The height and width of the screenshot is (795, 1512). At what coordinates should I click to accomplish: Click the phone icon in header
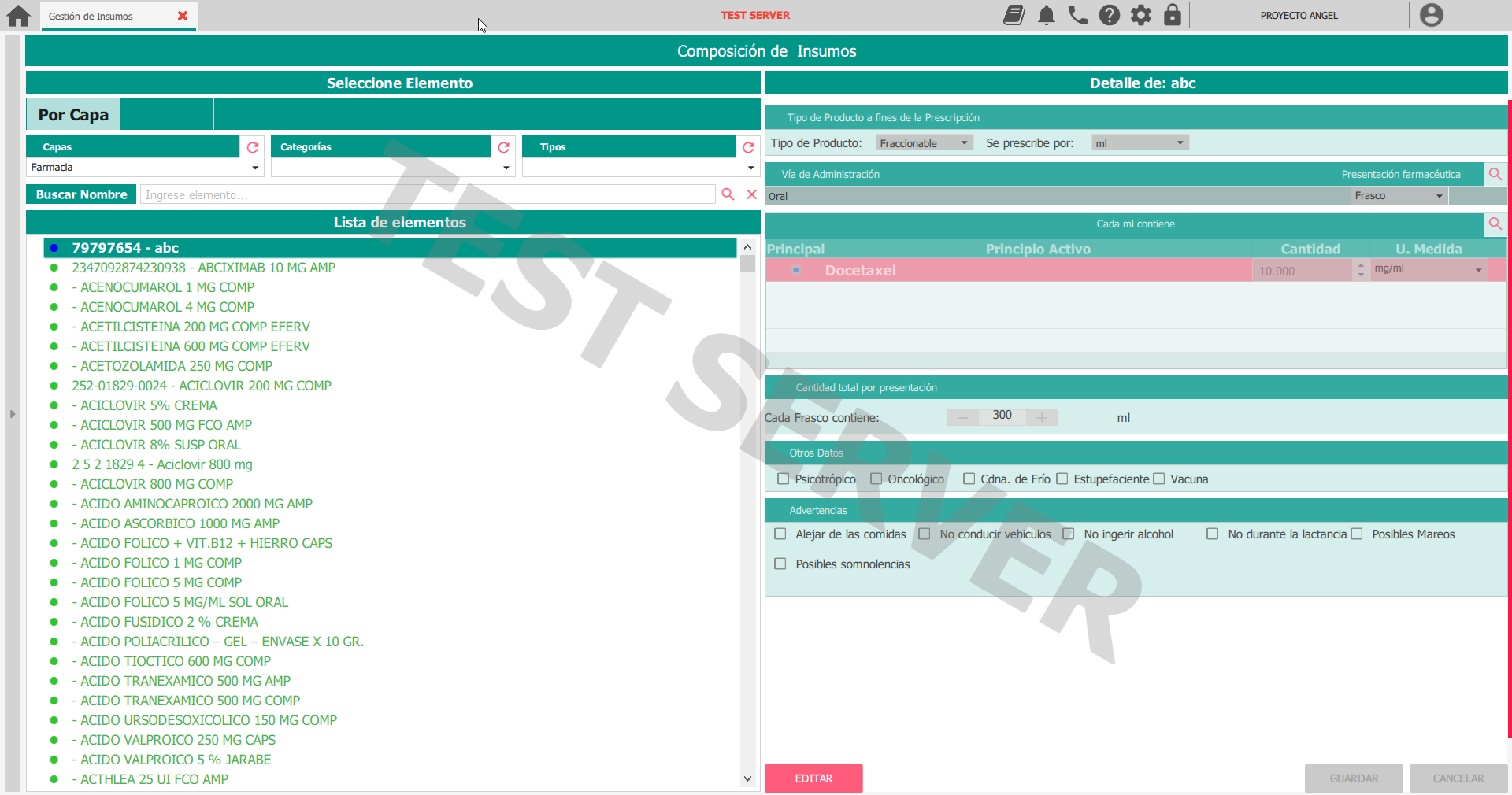coord(1077,16)
